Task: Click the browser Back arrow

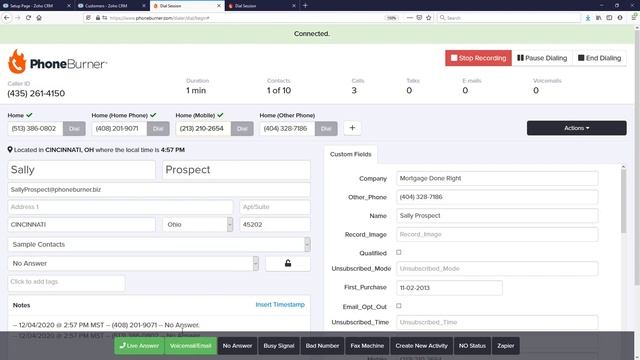Action: [7, 18]
